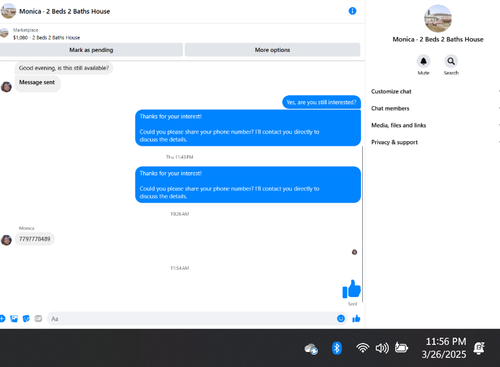
Task: Click More options button
Action: (272, 50)
